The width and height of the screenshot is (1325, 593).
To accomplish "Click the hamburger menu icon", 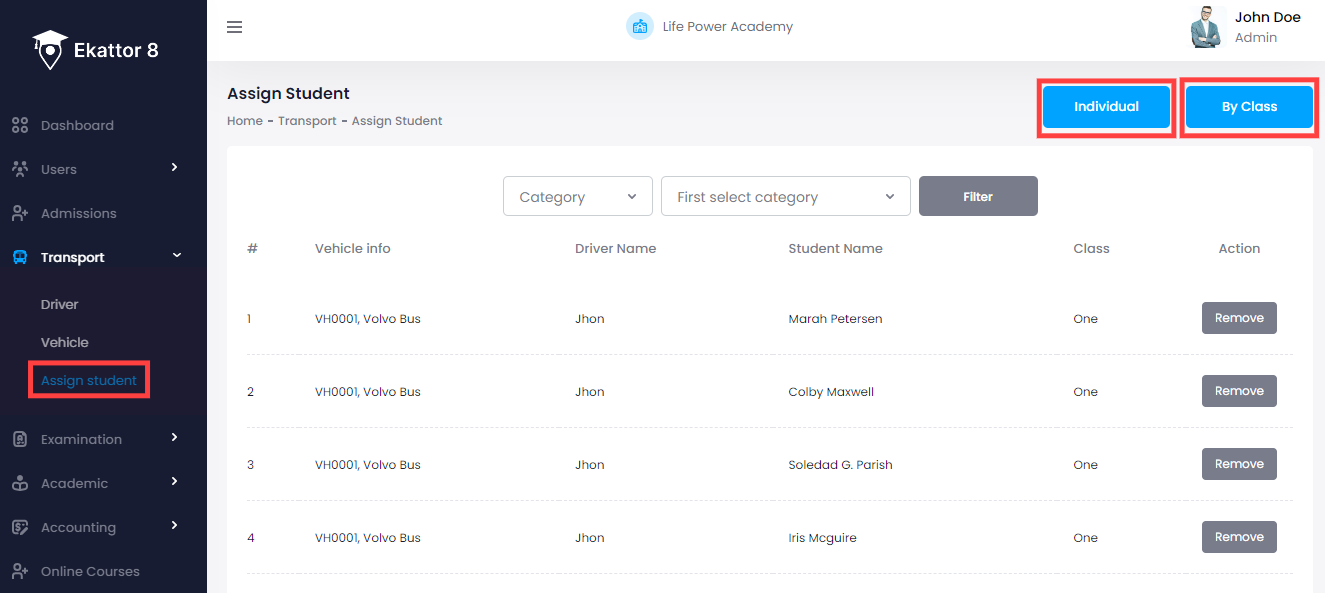I will [234, 27].
